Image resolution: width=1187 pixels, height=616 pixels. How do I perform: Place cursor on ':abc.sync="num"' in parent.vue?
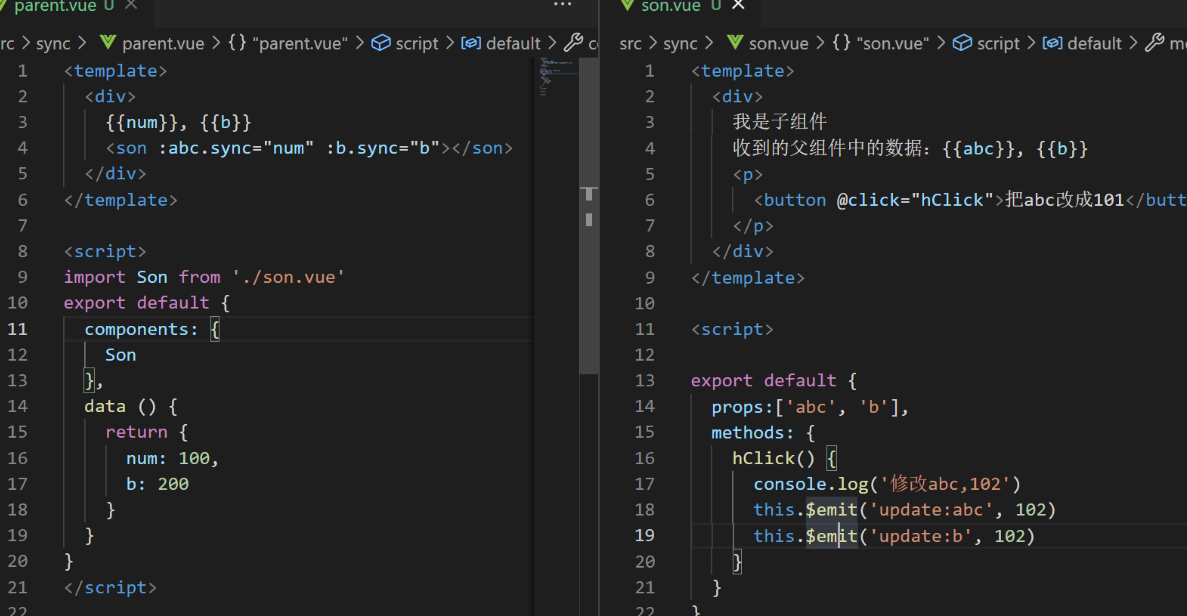click(x=235, y=148)
